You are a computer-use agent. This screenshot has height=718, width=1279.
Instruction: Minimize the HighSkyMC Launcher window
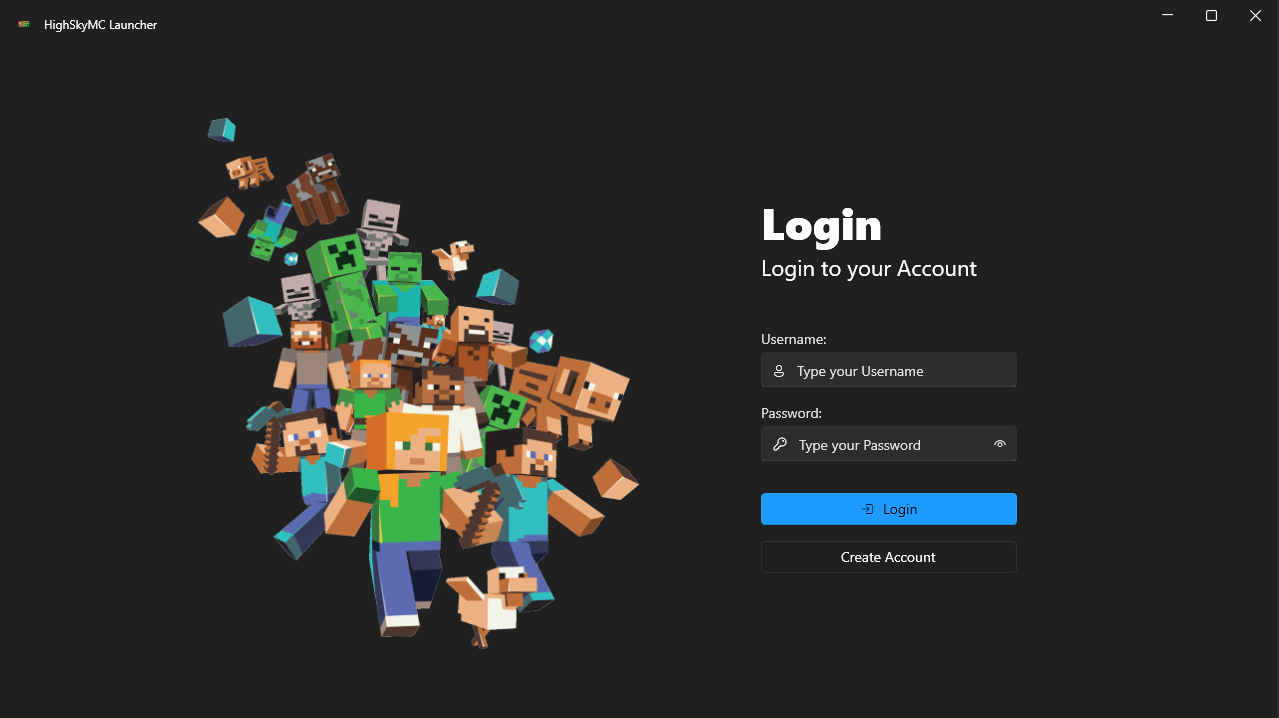[x=1167, y=16]
